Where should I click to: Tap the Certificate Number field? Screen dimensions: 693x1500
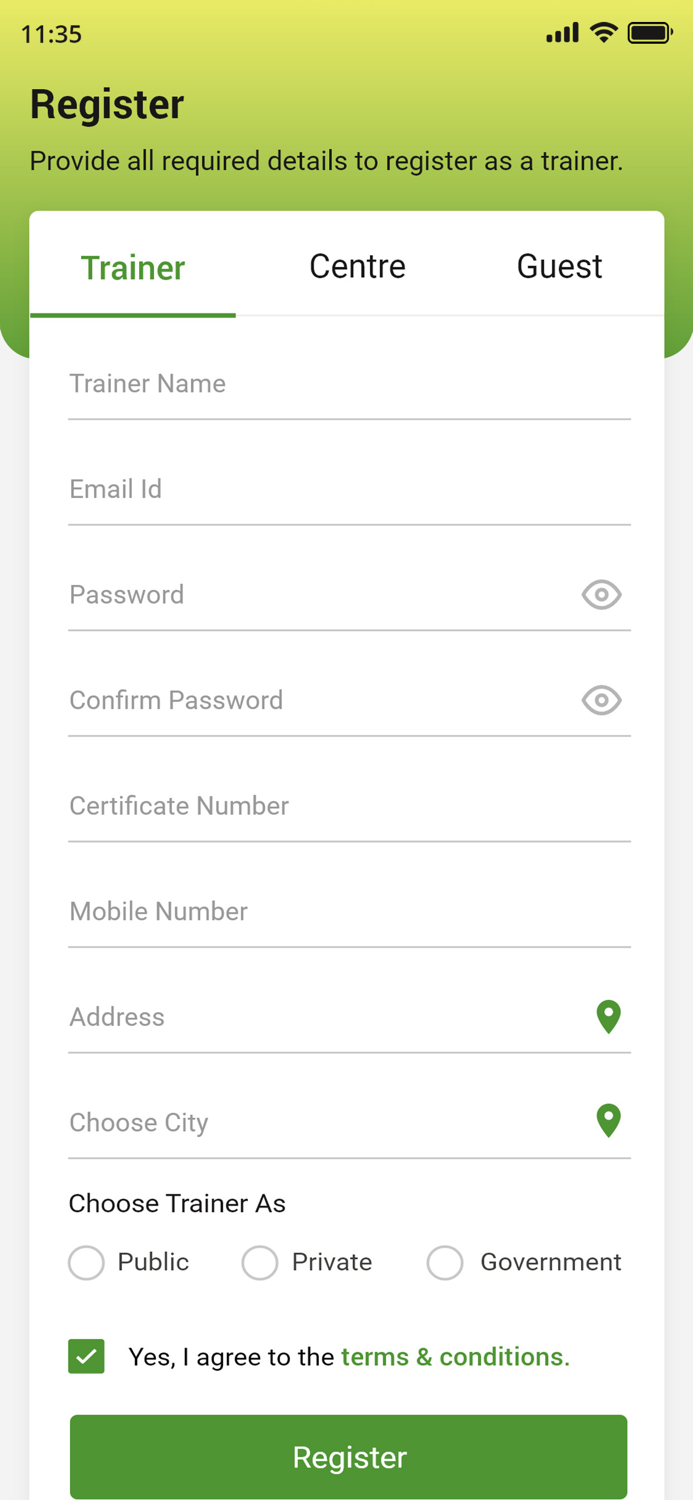(x=349, y=806)
